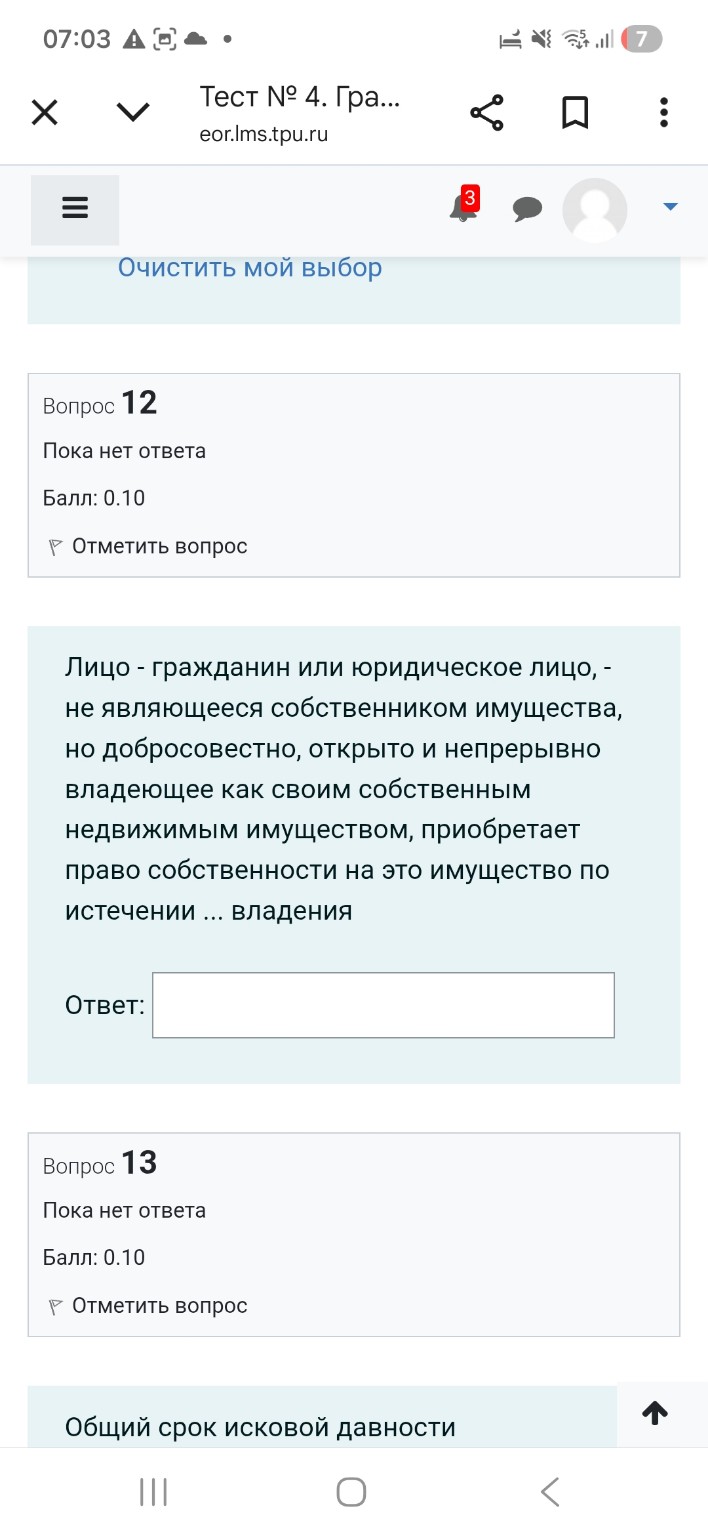Viewport: 708px width, 1536px height.
Task: Open the messages chat icon
Action: click(x=528, y=209)
